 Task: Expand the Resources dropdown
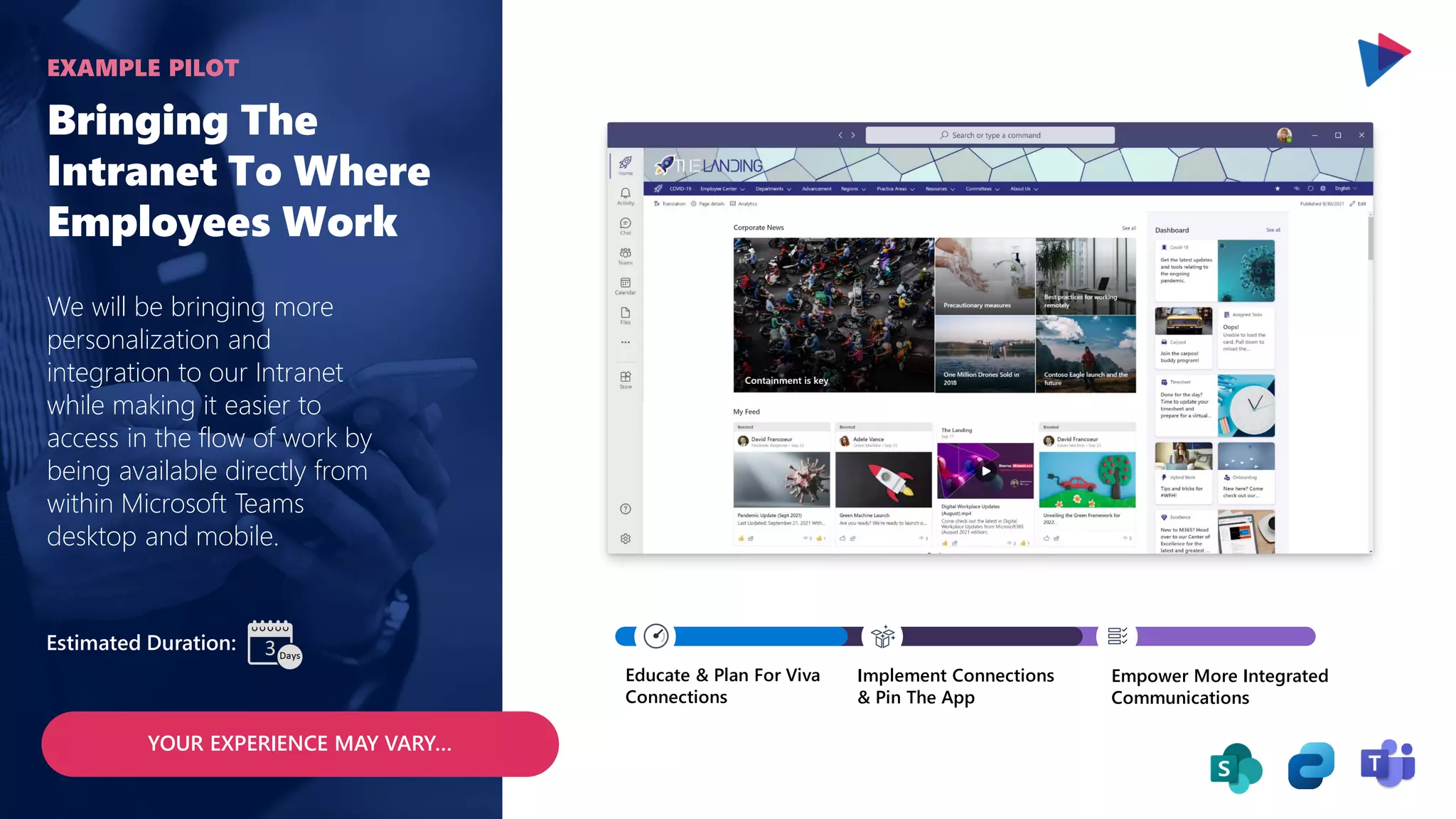940,189
